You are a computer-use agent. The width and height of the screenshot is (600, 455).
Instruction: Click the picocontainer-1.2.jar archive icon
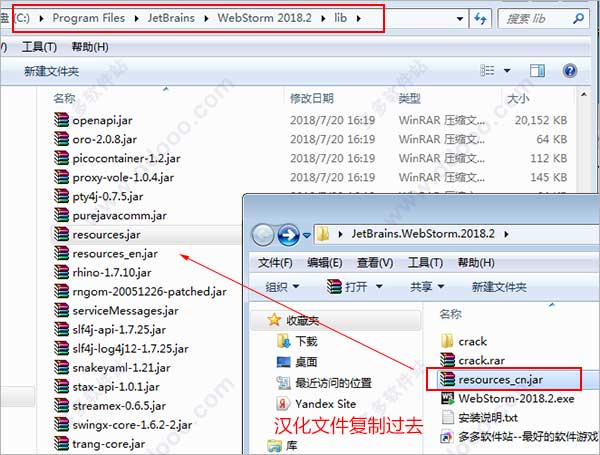tap(61, 158)
